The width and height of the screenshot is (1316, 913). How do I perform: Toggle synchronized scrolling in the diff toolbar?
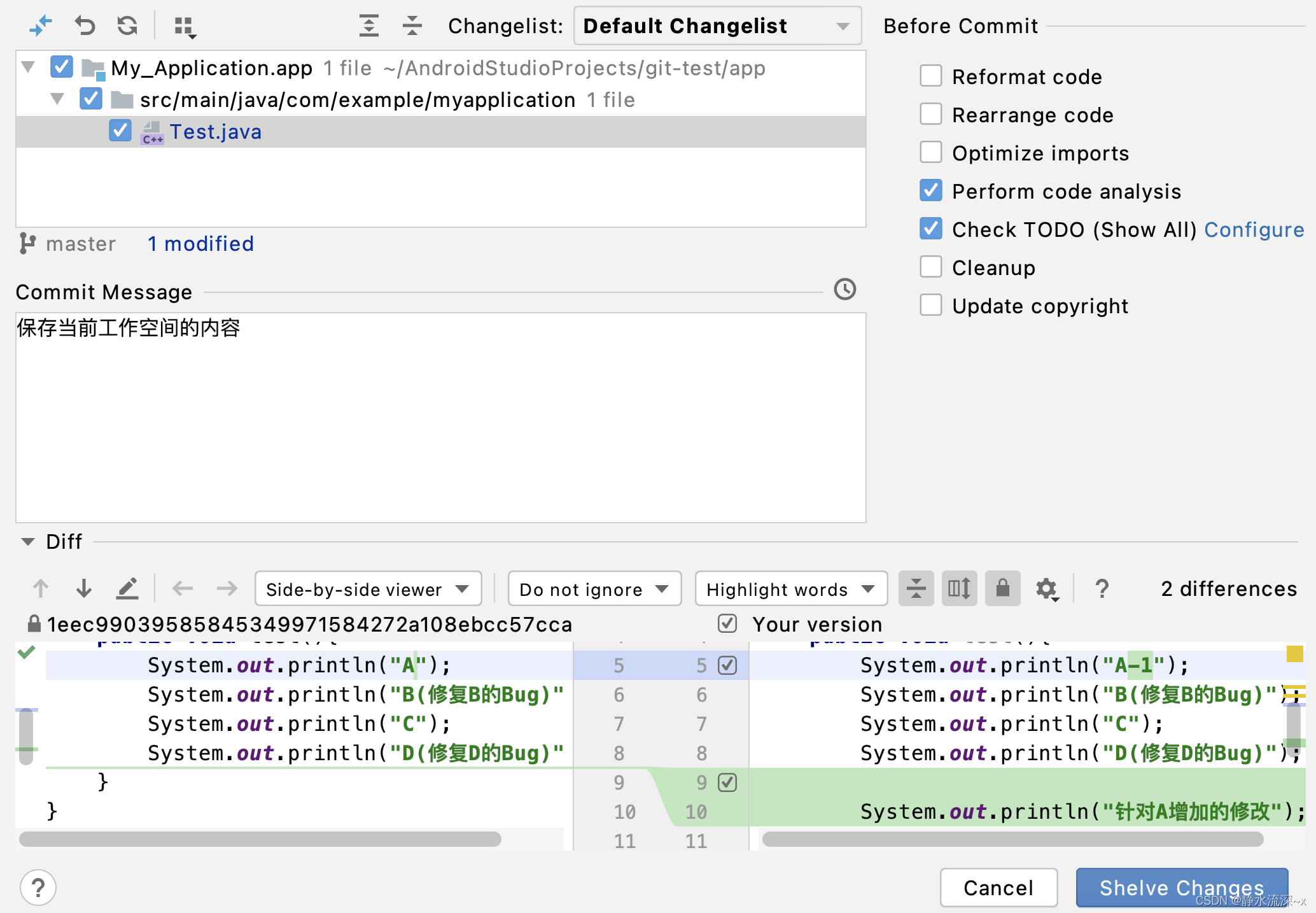tap(959, 588)
